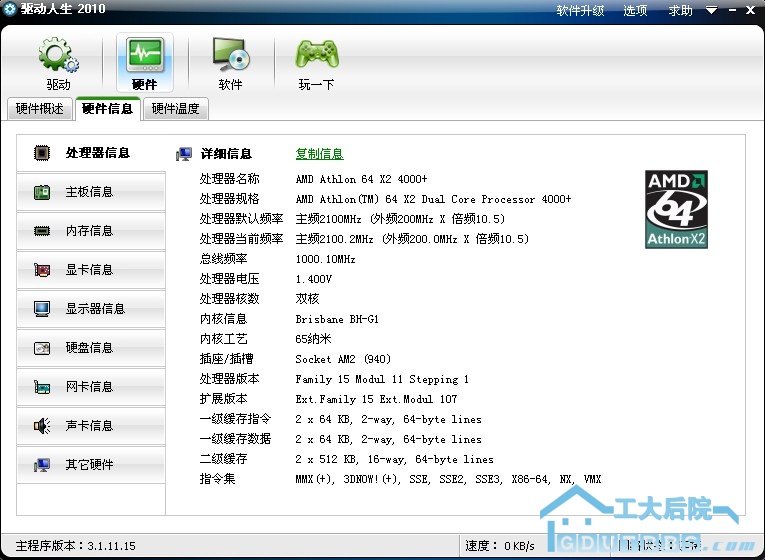Click the 复制信息 copy info link

point(319,154)
